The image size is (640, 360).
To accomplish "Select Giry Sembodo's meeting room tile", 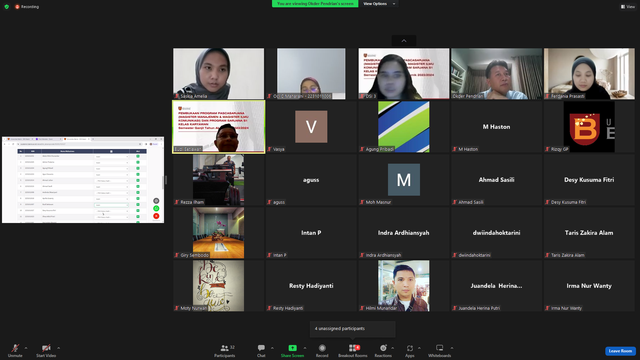I will [x=218, y=233].
